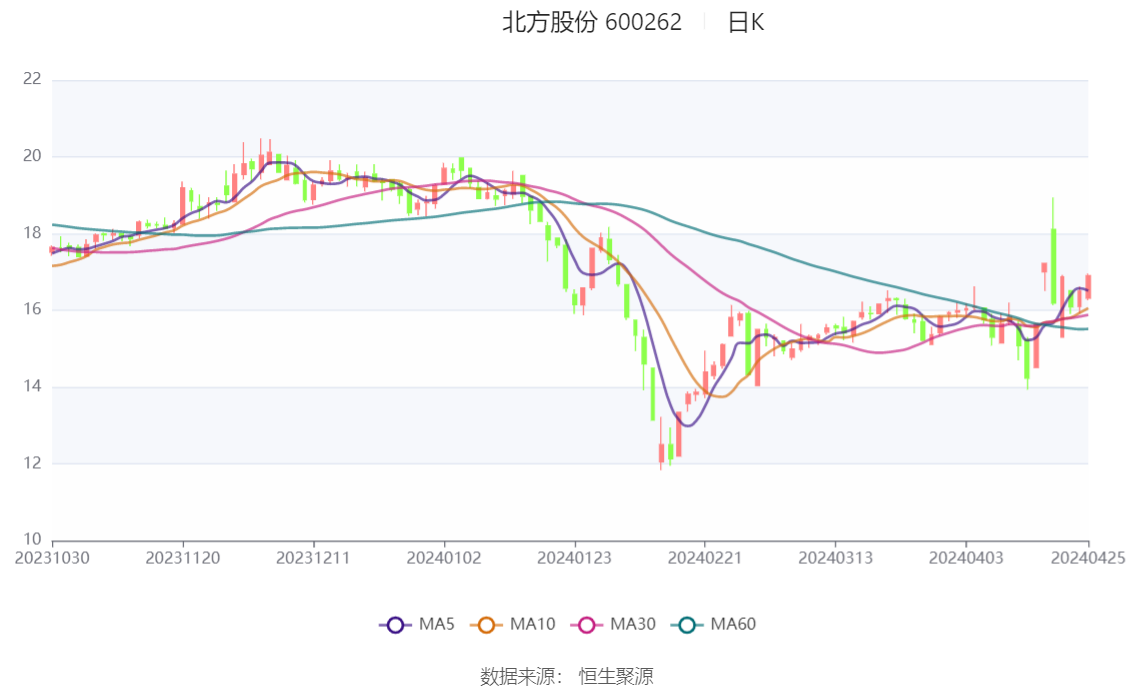
Task: Hide the MA10 line via its label
Action: tap(532, 624)
